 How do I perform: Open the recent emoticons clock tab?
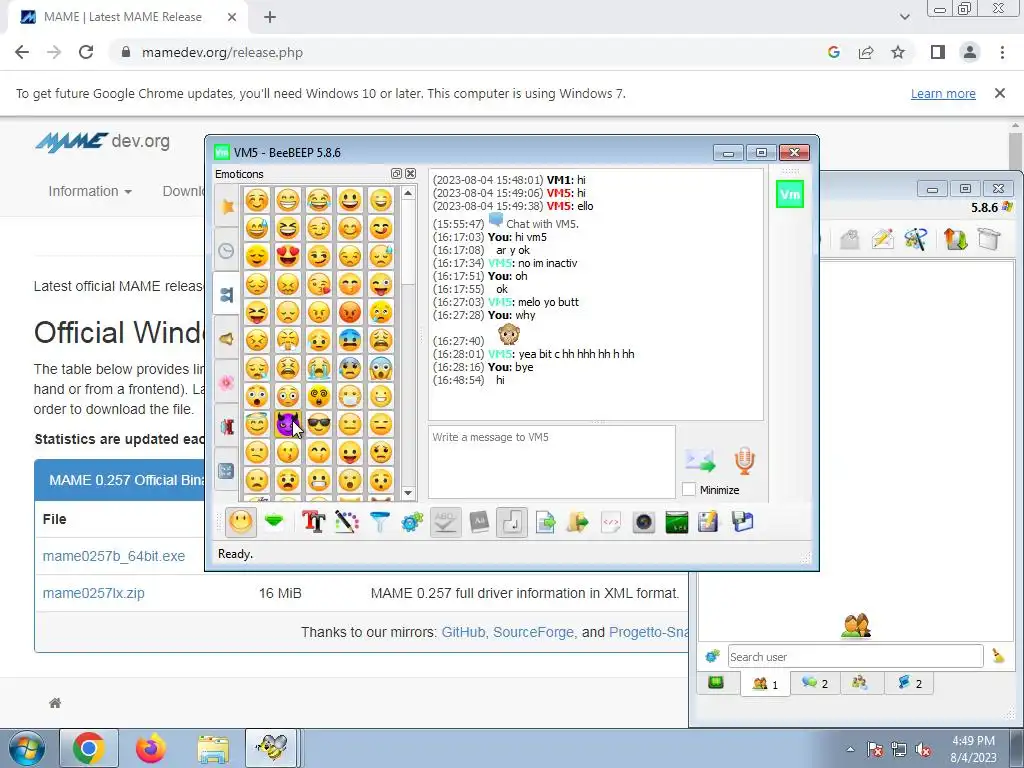[227, 251]
